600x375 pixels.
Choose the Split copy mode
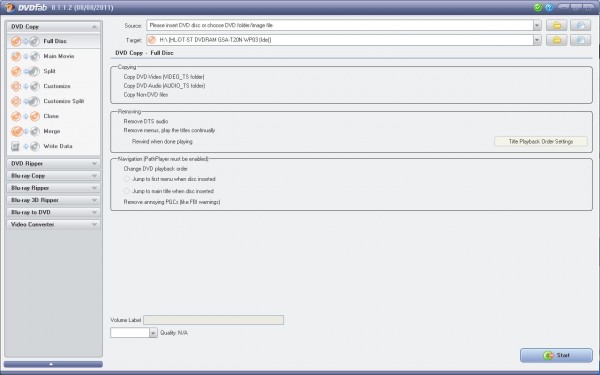[54, 71]
